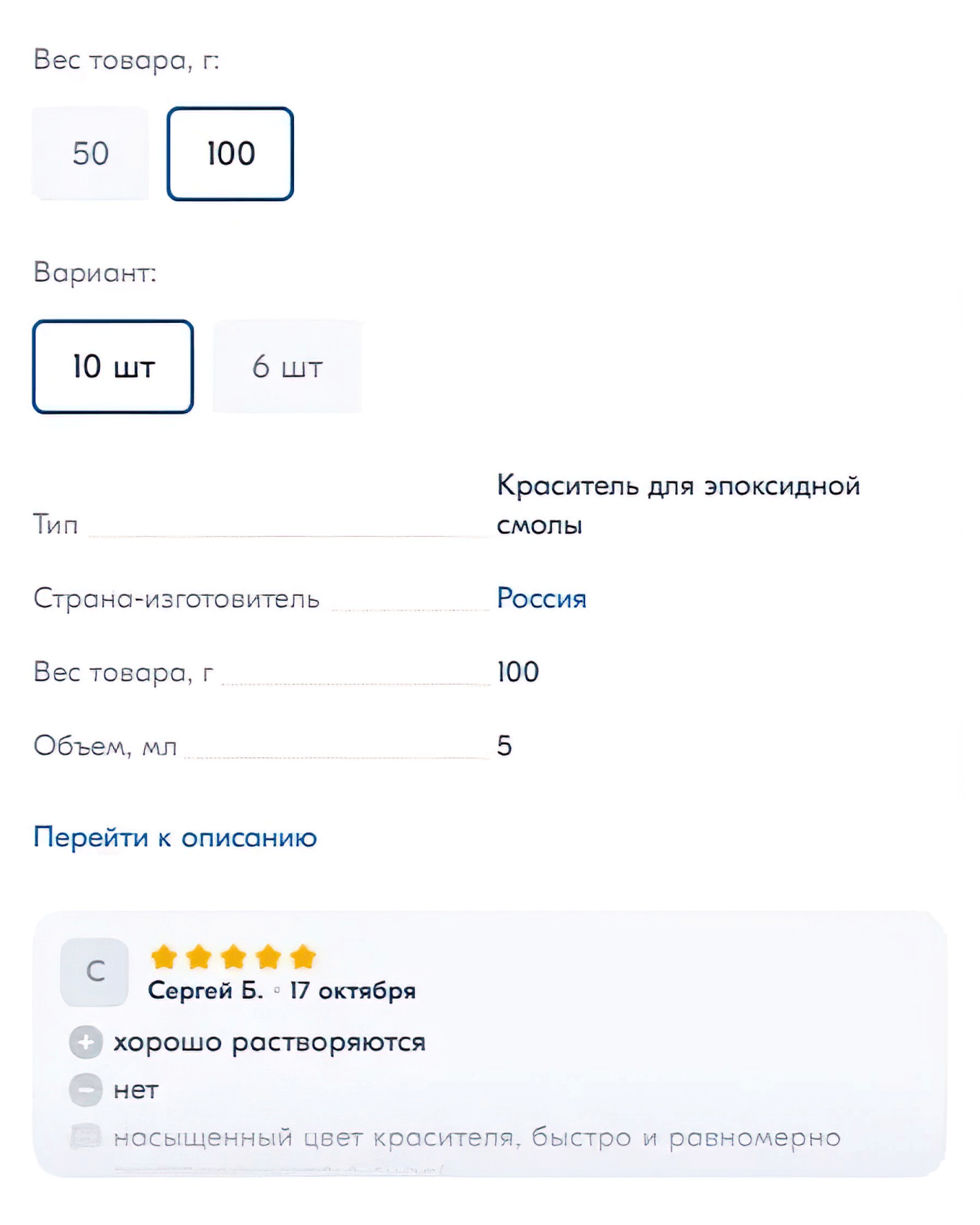This screenshot has width=980, height=1225.
Task: Select the 100 gram weight option
Action: pos(229,152)
